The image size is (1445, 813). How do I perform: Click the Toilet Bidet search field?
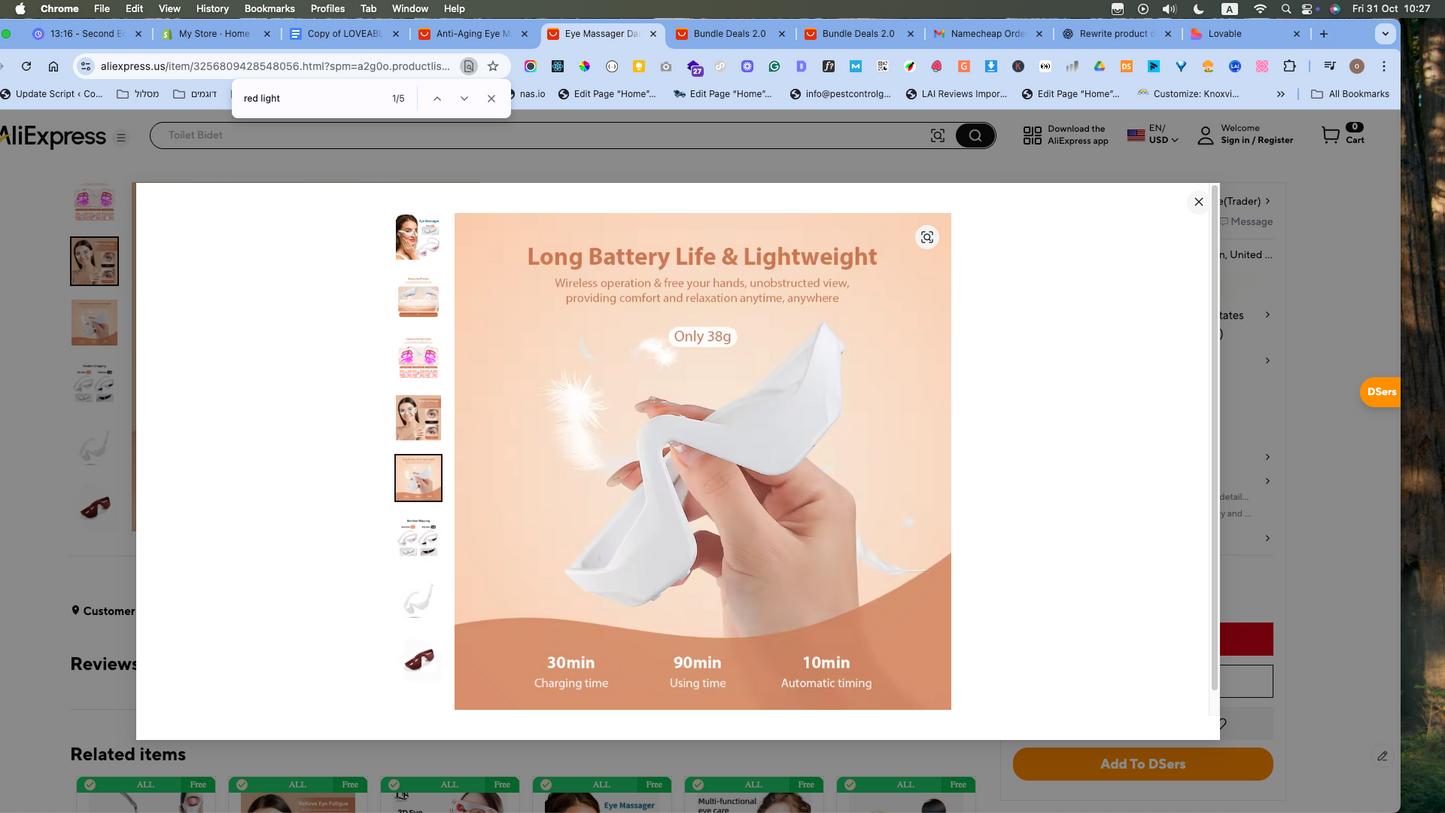(x=540, y=135)
